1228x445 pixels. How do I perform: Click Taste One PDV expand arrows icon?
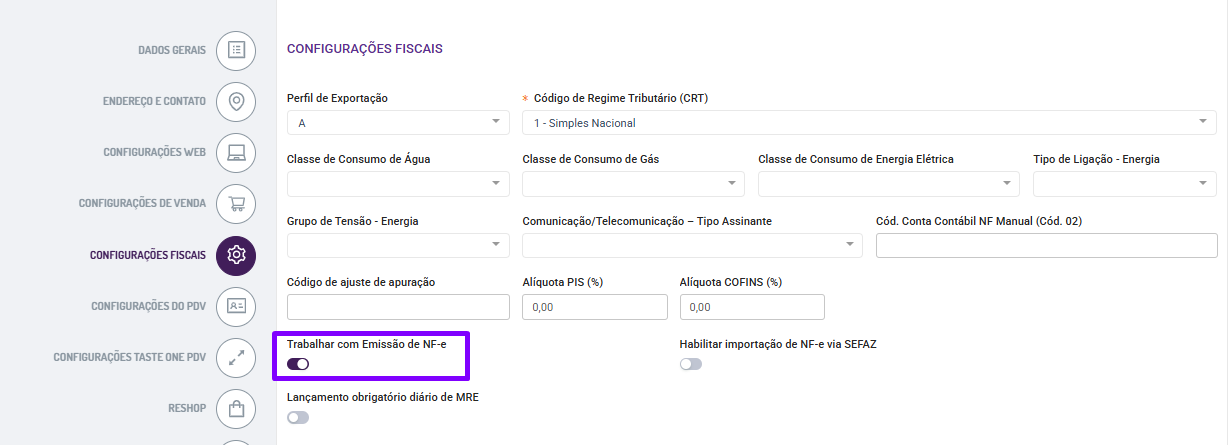click(236, 357)
